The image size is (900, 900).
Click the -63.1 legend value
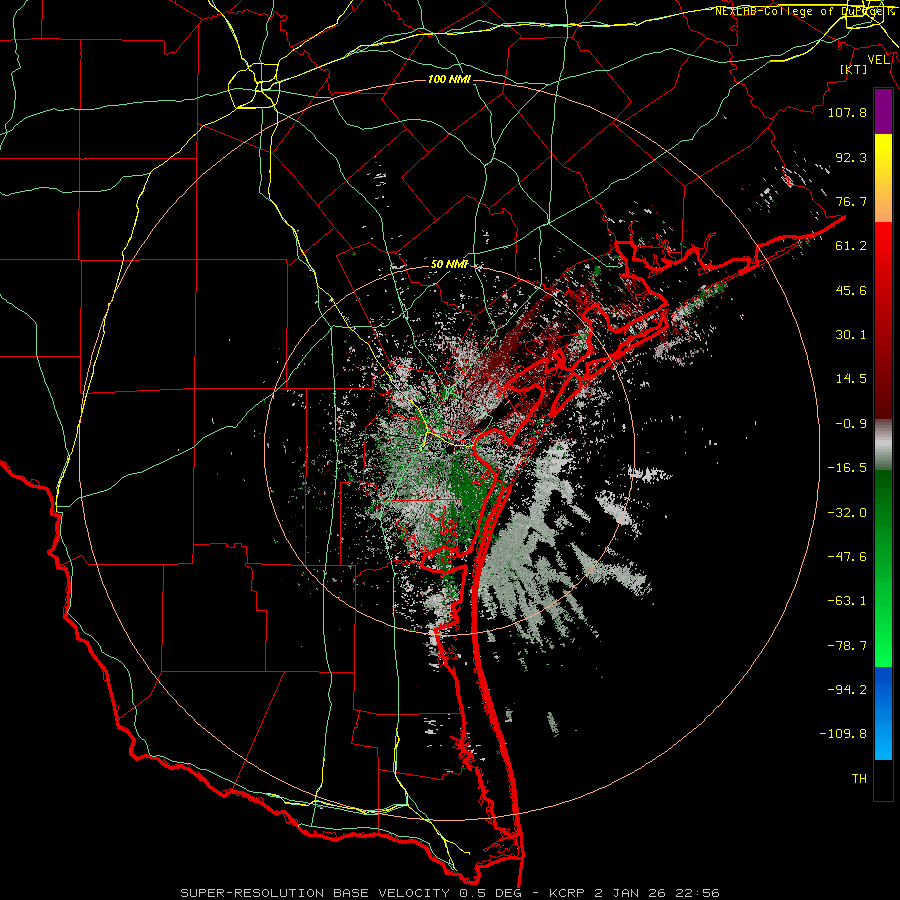(847, 601)
